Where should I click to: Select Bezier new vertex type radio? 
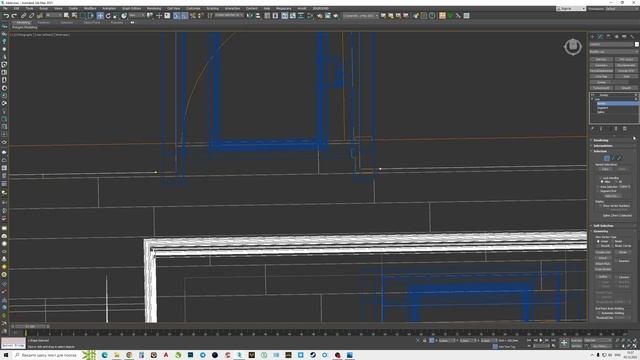612,241
